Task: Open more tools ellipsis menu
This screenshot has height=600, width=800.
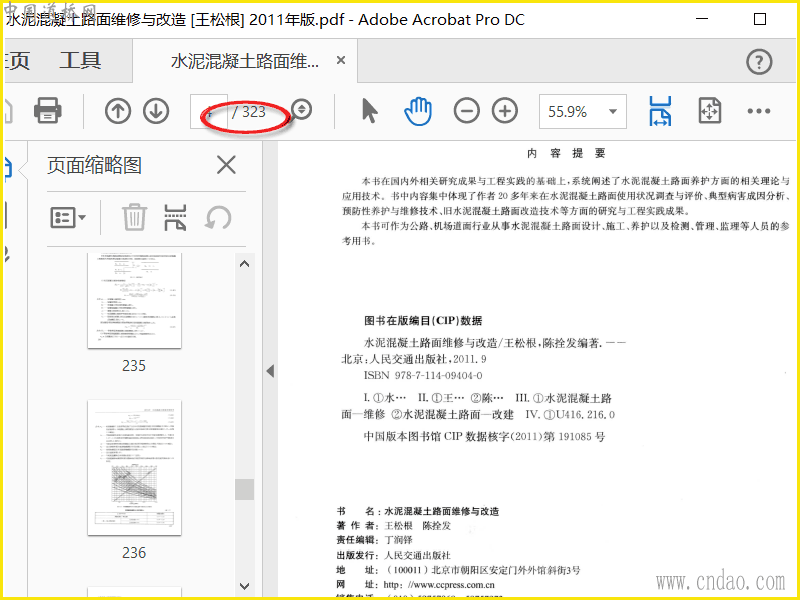Action: [x=759, y=111]
